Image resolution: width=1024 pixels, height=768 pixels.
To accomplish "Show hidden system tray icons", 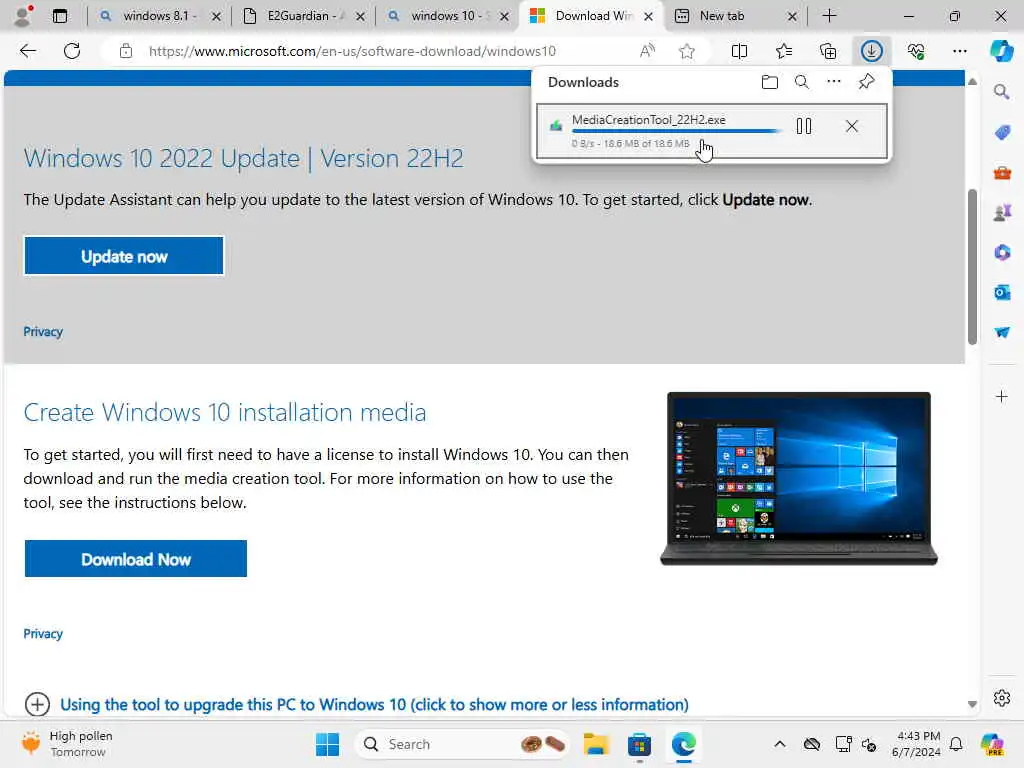I will click(x=780, y=744).
